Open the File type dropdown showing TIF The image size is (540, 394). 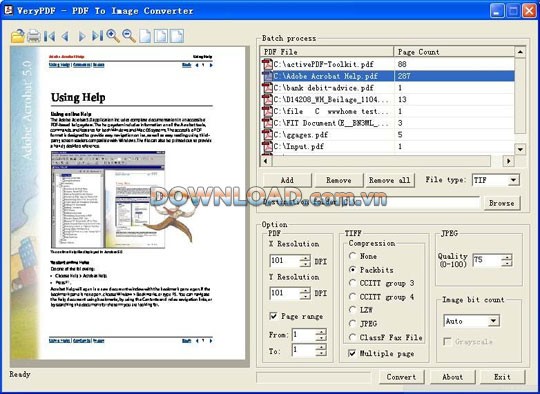tap(513, 180)
